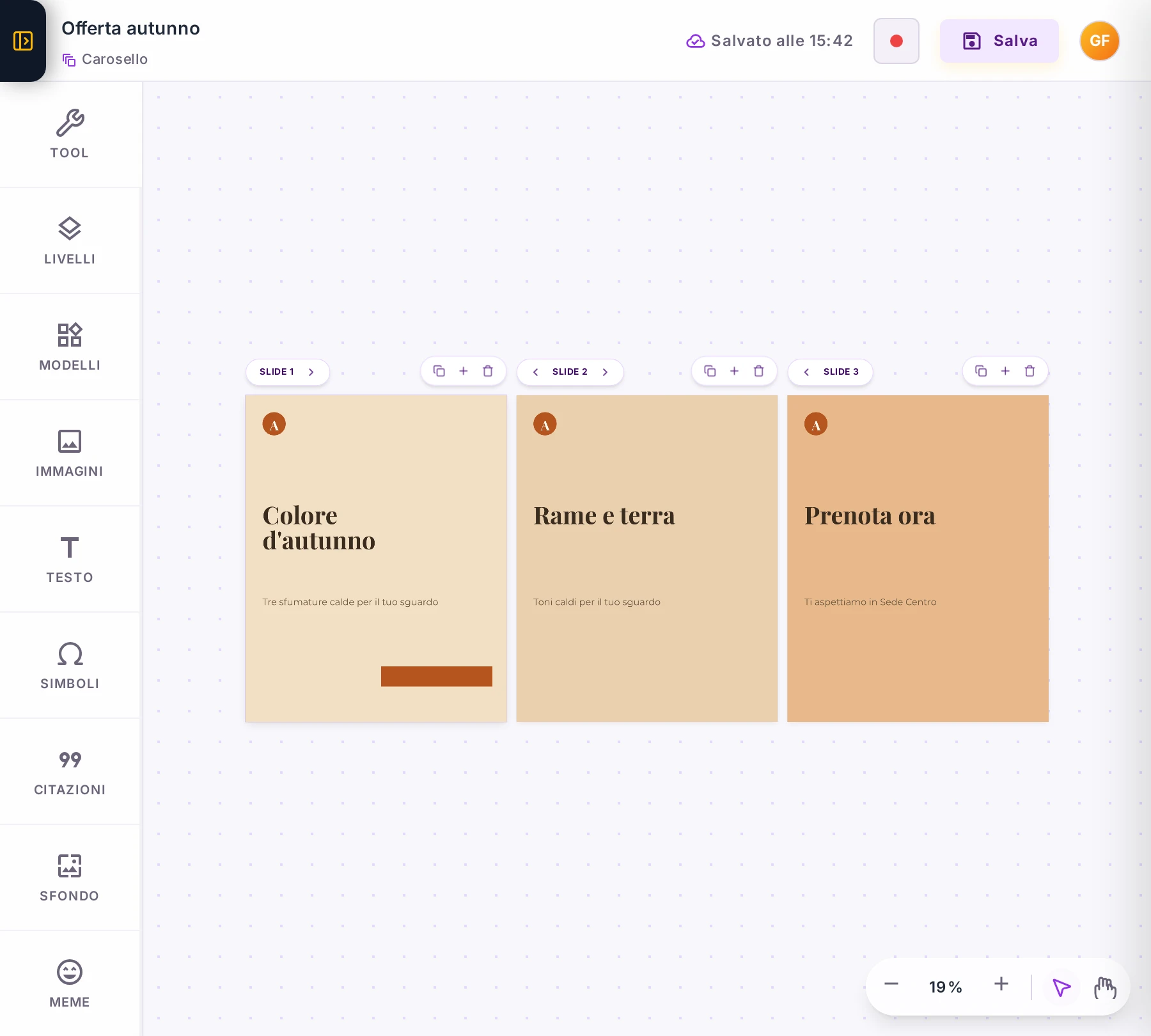This screenshot has width=1151, height=1036.
Task: Select the "Colore d'autunno" heading
Action: coord(319,528)
